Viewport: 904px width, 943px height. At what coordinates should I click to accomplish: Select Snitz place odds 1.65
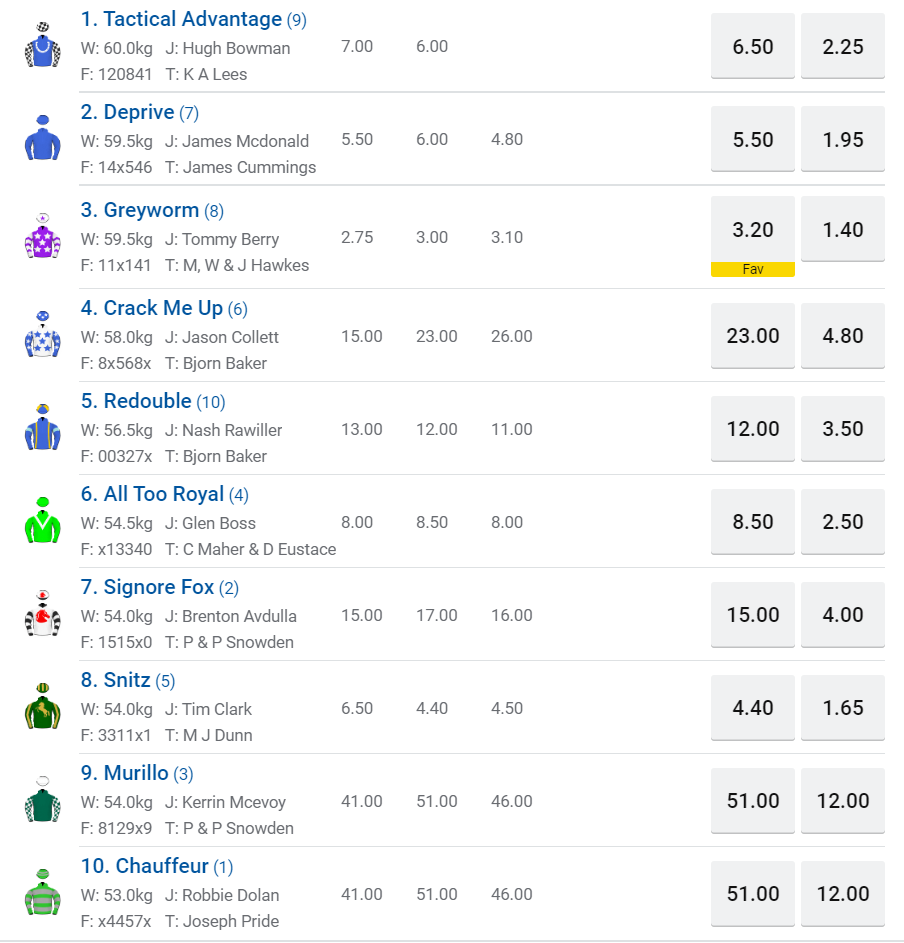(x=842, y=708)
